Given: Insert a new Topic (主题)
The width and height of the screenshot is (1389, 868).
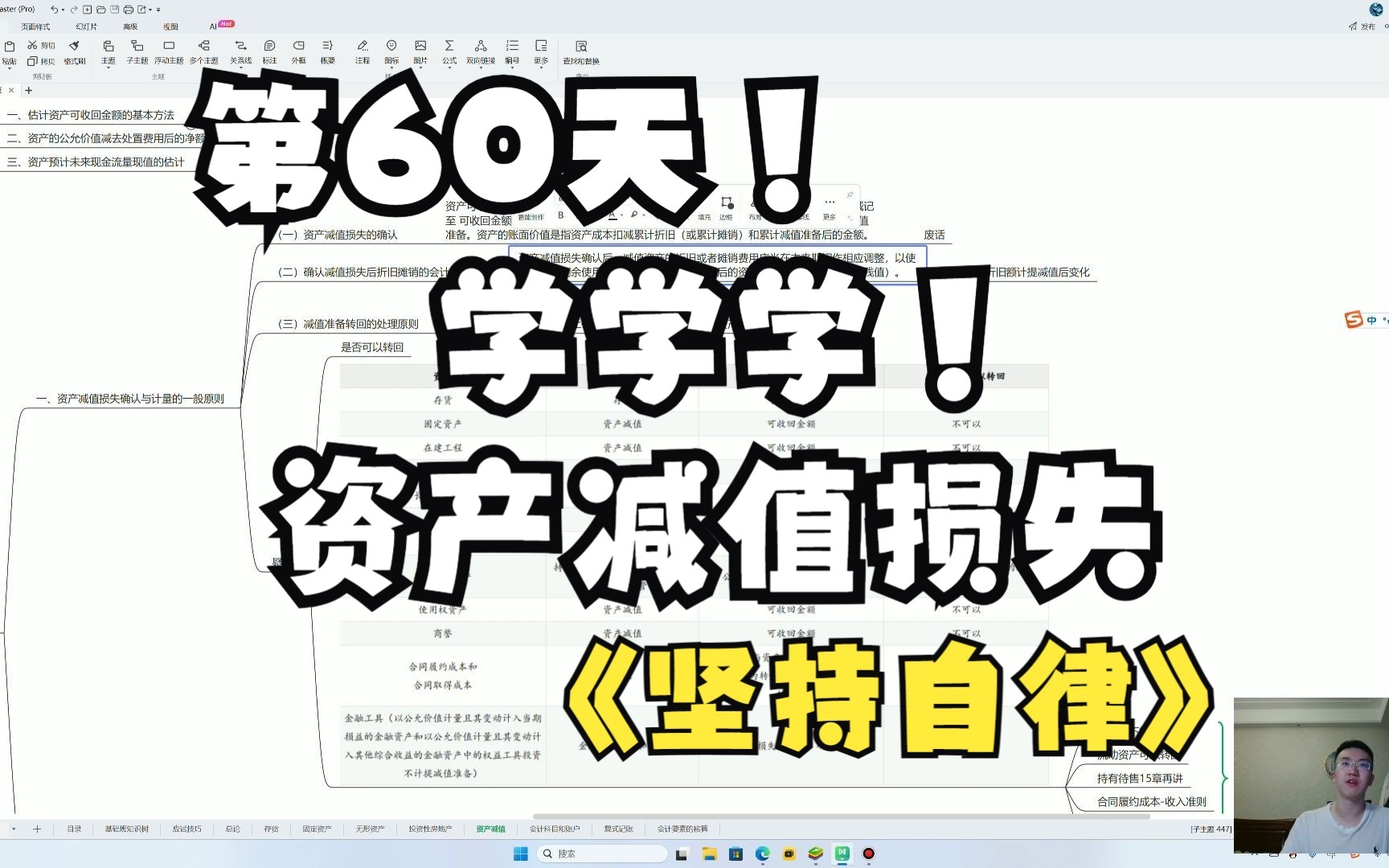Looking at the screenshot, I should [108, 51].
